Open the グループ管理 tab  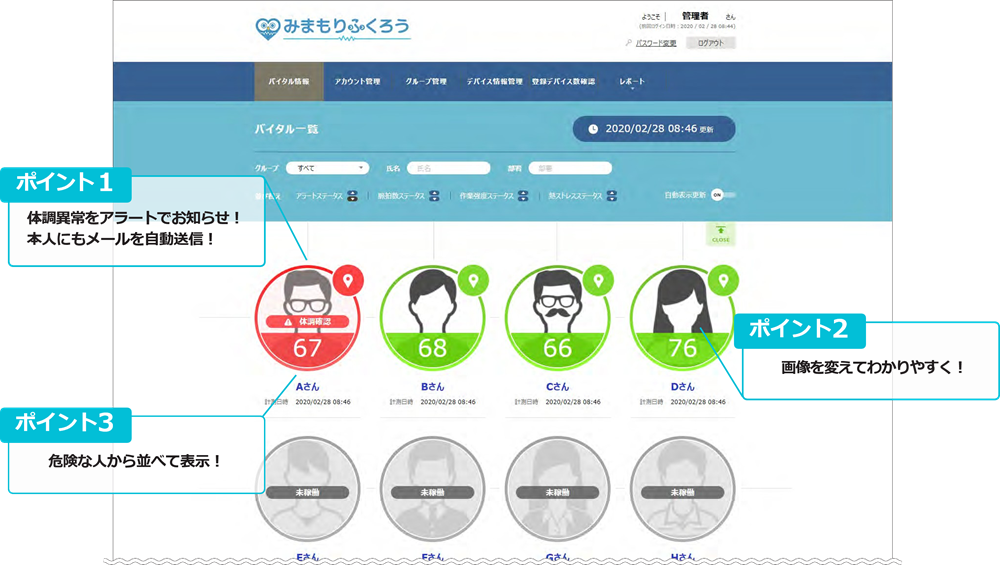426,82
